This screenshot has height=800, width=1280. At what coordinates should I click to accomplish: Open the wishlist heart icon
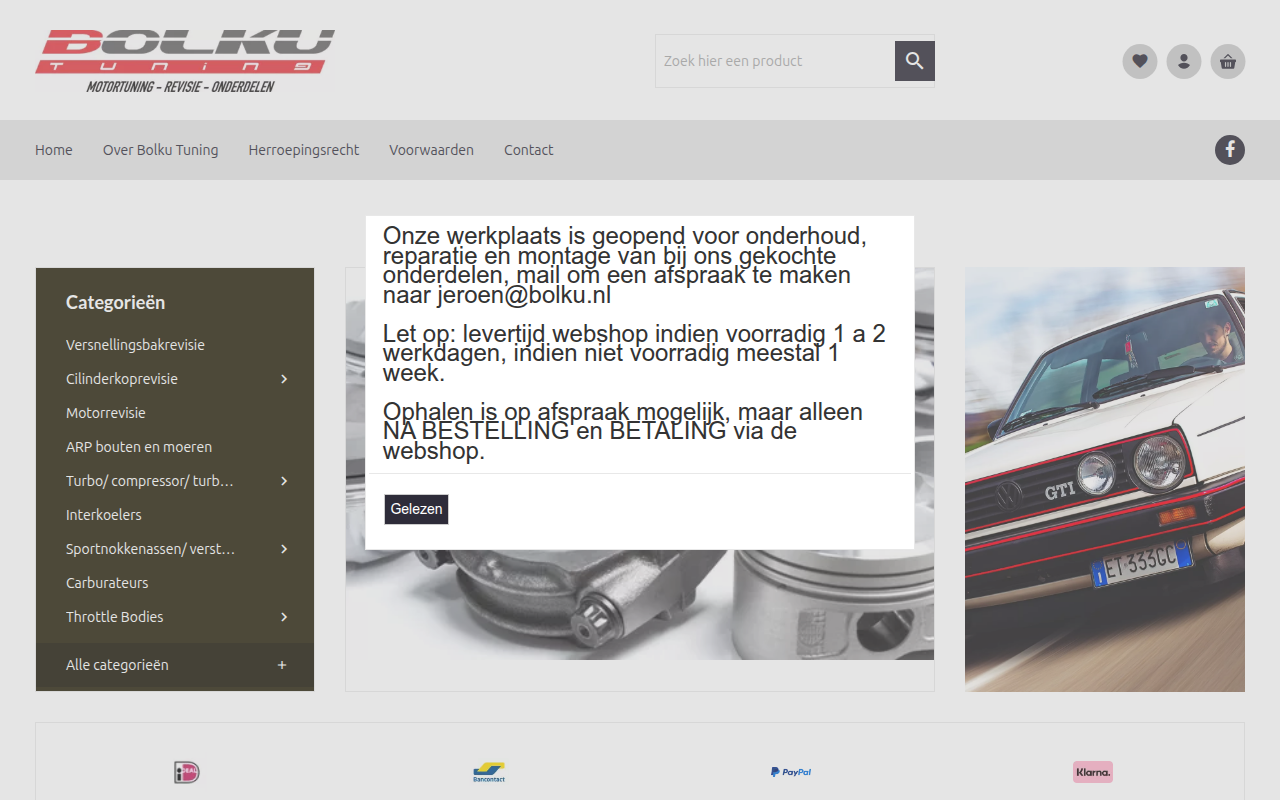1140,62
